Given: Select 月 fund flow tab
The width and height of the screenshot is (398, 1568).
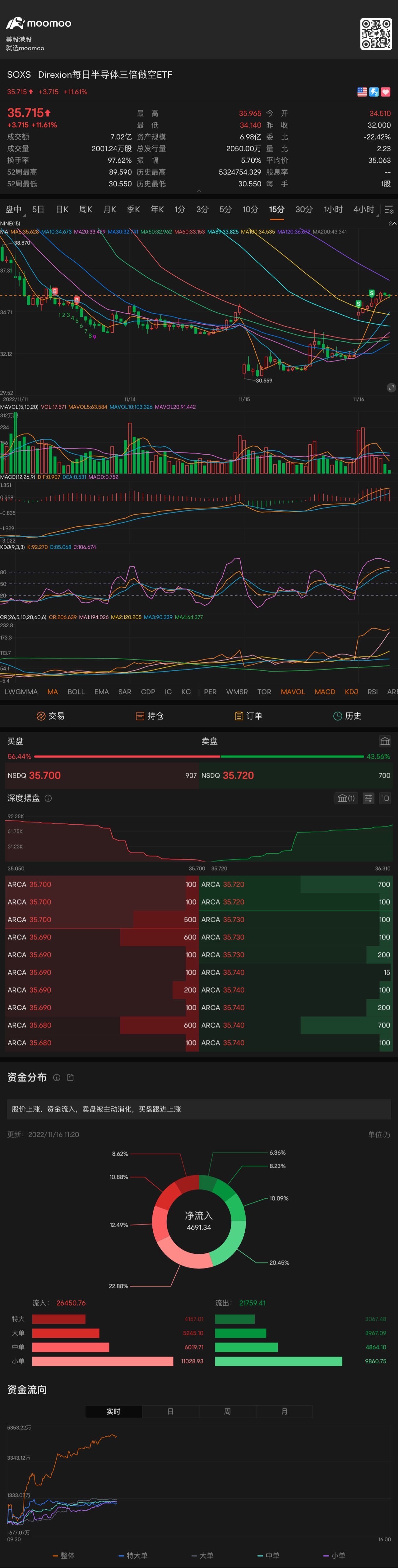Looking at the screenshot, I should click(x=284, y=1411).
